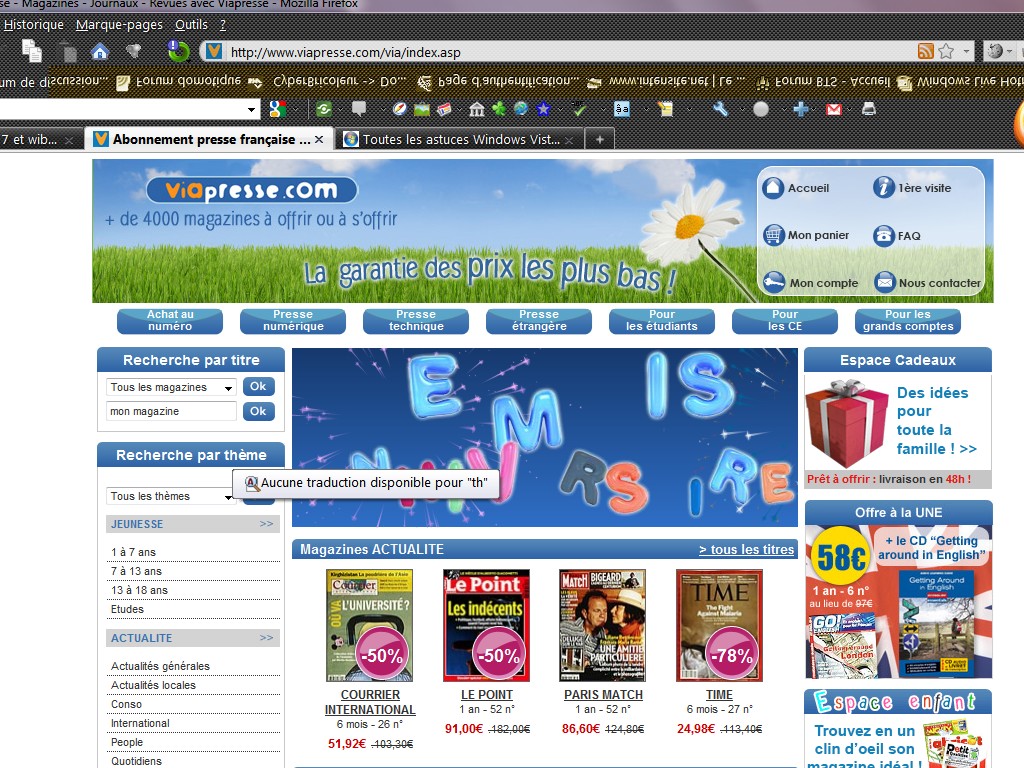This screenshot has width=1024, height=768.
Task: Click the RSS feed icon in address bar
Action: point(926,51)
